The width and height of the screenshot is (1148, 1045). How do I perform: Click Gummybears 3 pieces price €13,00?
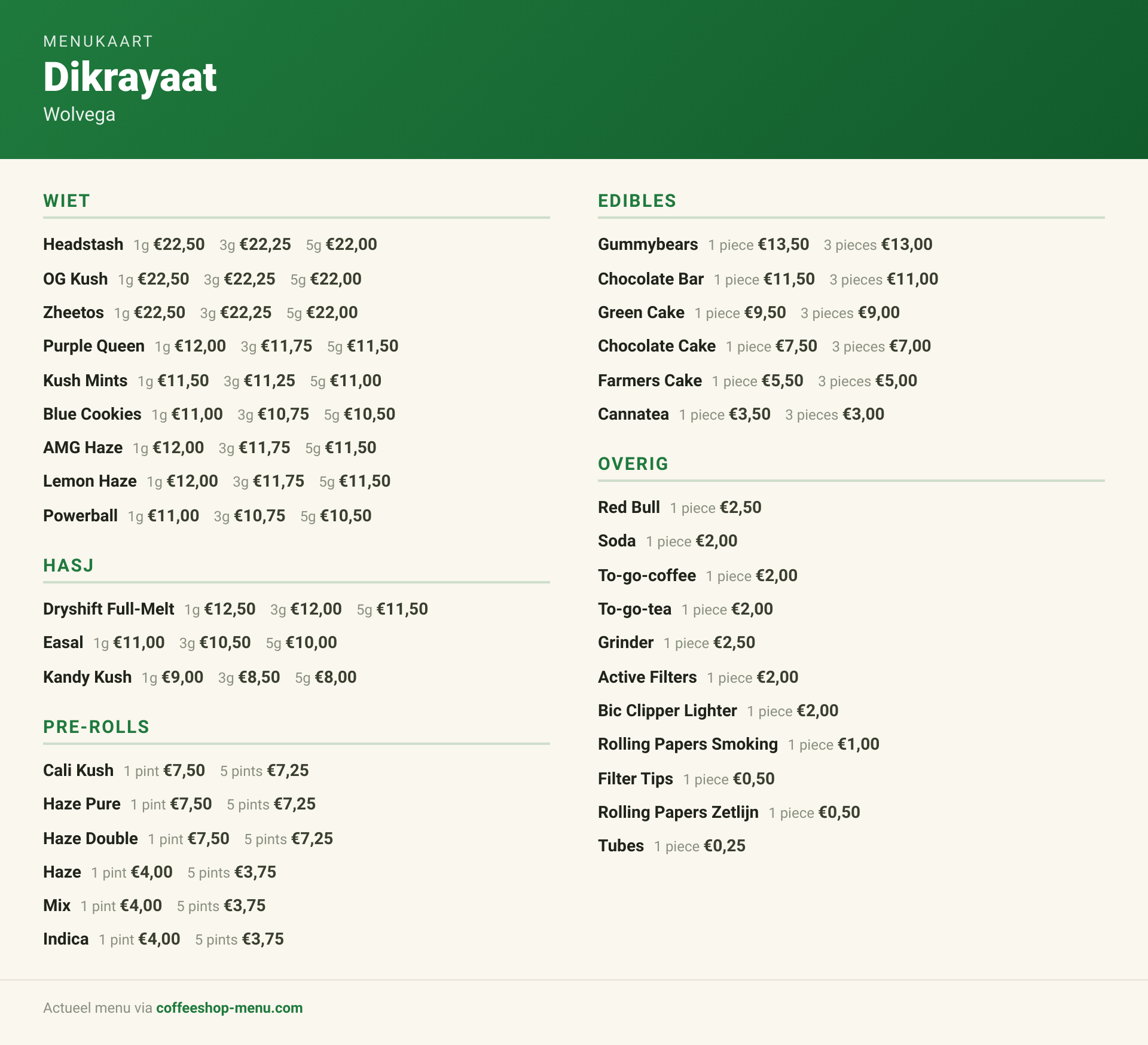point(907,245)
